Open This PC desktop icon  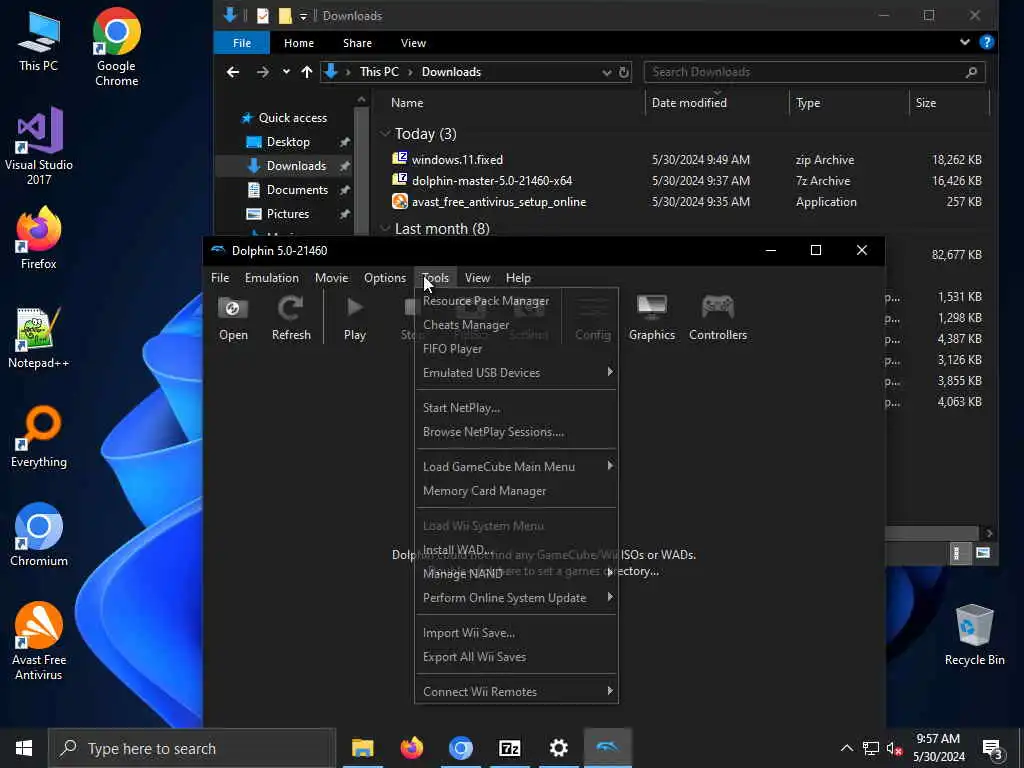pos(39,40)
